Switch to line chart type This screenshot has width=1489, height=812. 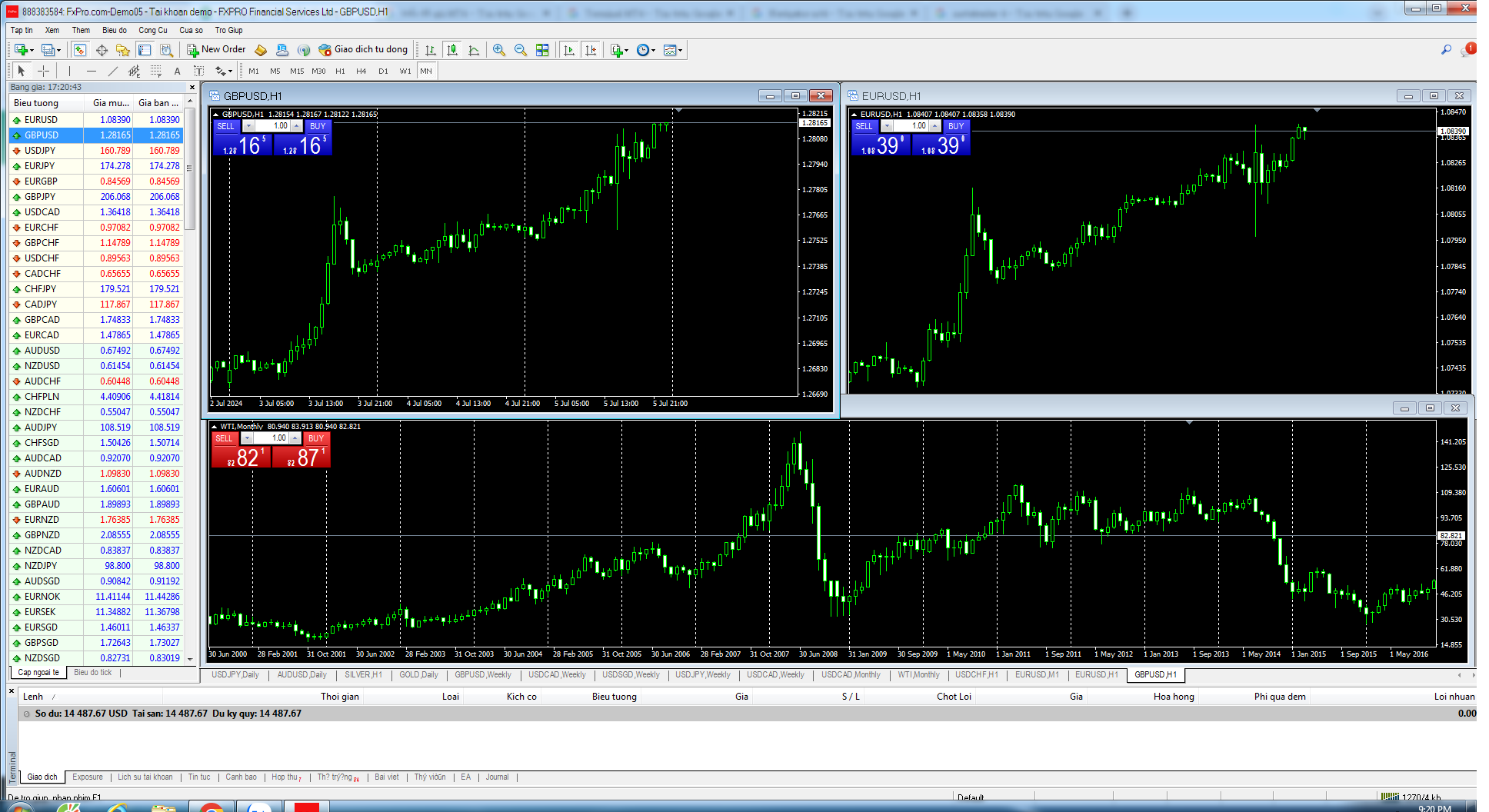[474, 50]
